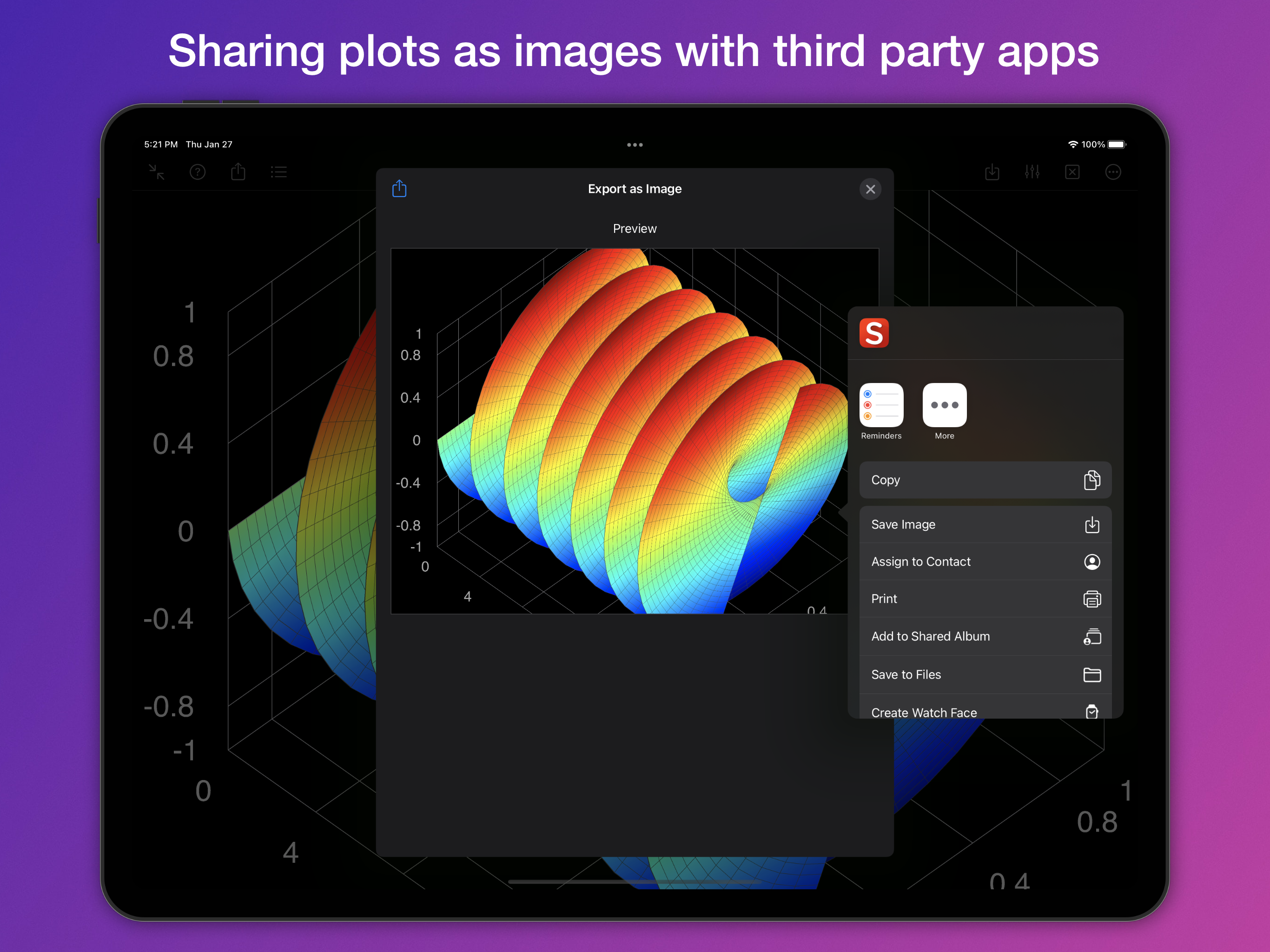Tap the circled ellipsis toolbar icon
This screenshot has width=1270, height=952.
tap(1113, 172)
